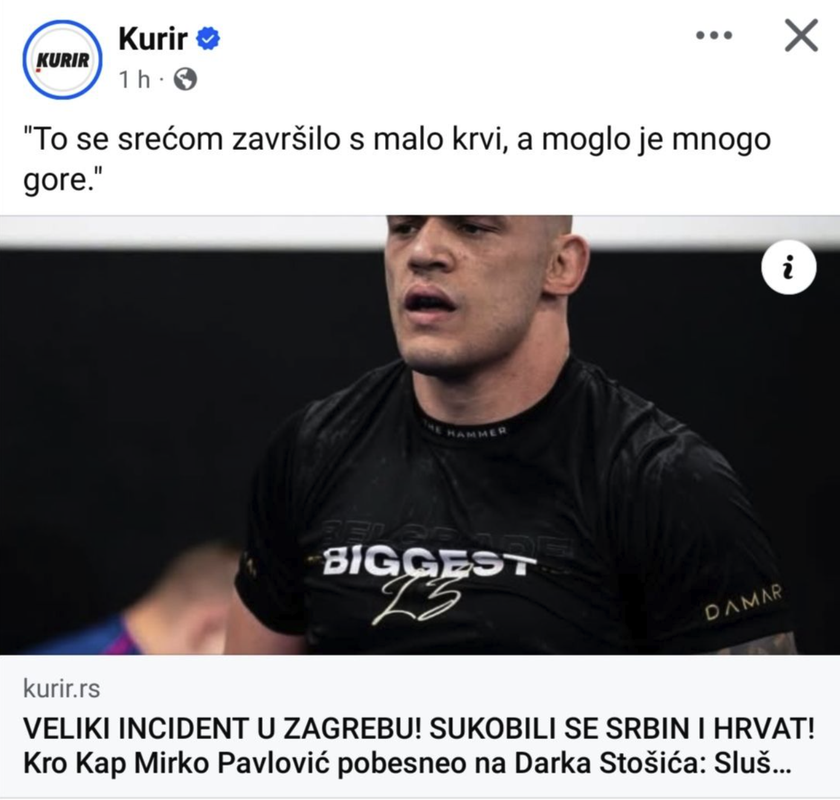Click the red KURIR logo text
Viewport: 840px width, 800px height.
63,61
